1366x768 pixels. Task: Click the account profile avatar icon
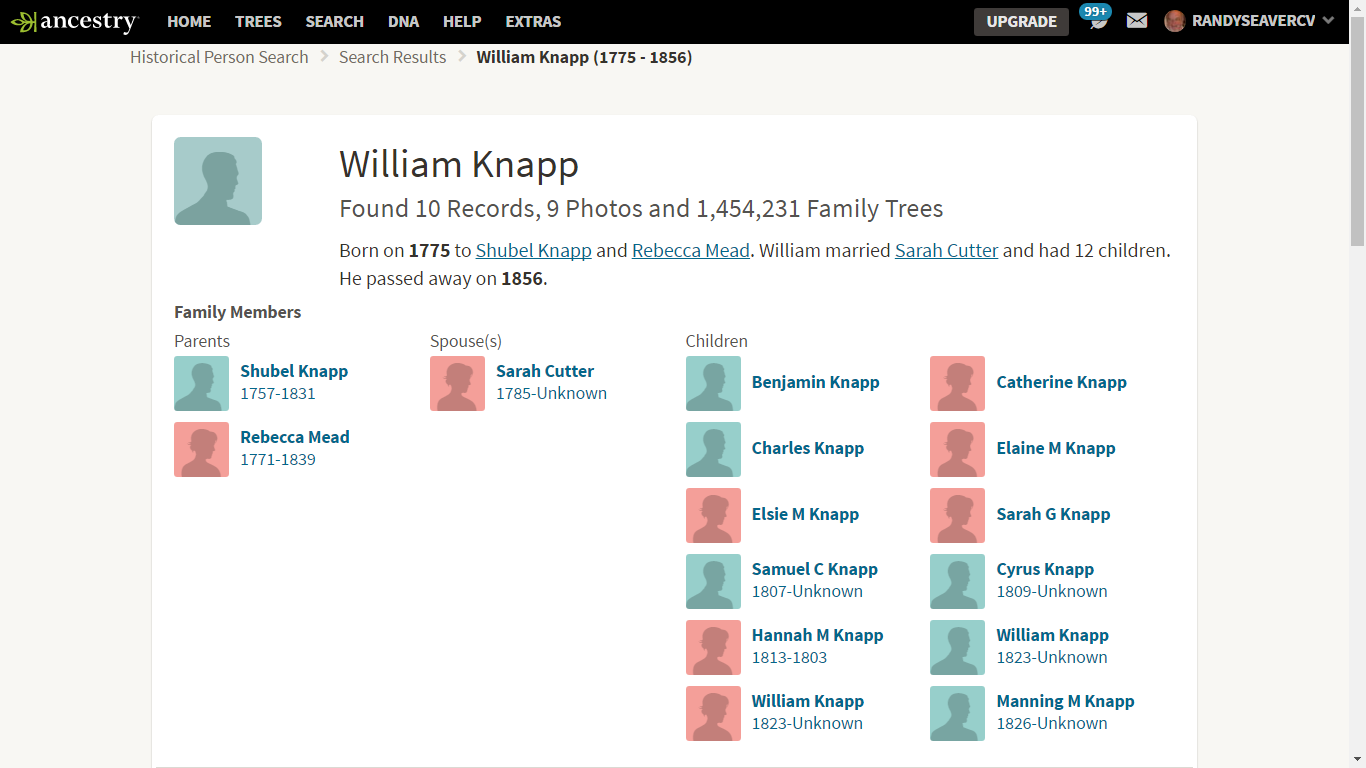(x=1173, y=21)
